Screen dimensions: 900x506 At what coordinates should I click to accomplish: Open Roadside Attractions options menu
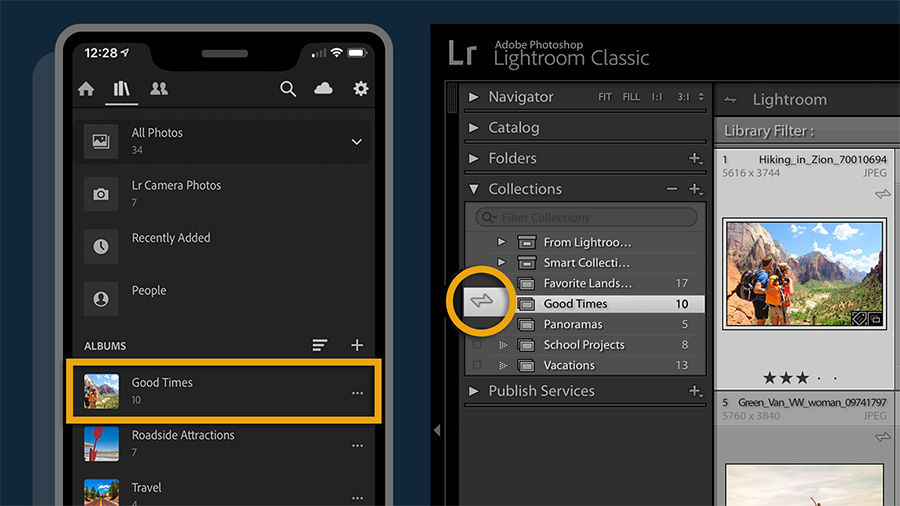[x=358, y=446]
